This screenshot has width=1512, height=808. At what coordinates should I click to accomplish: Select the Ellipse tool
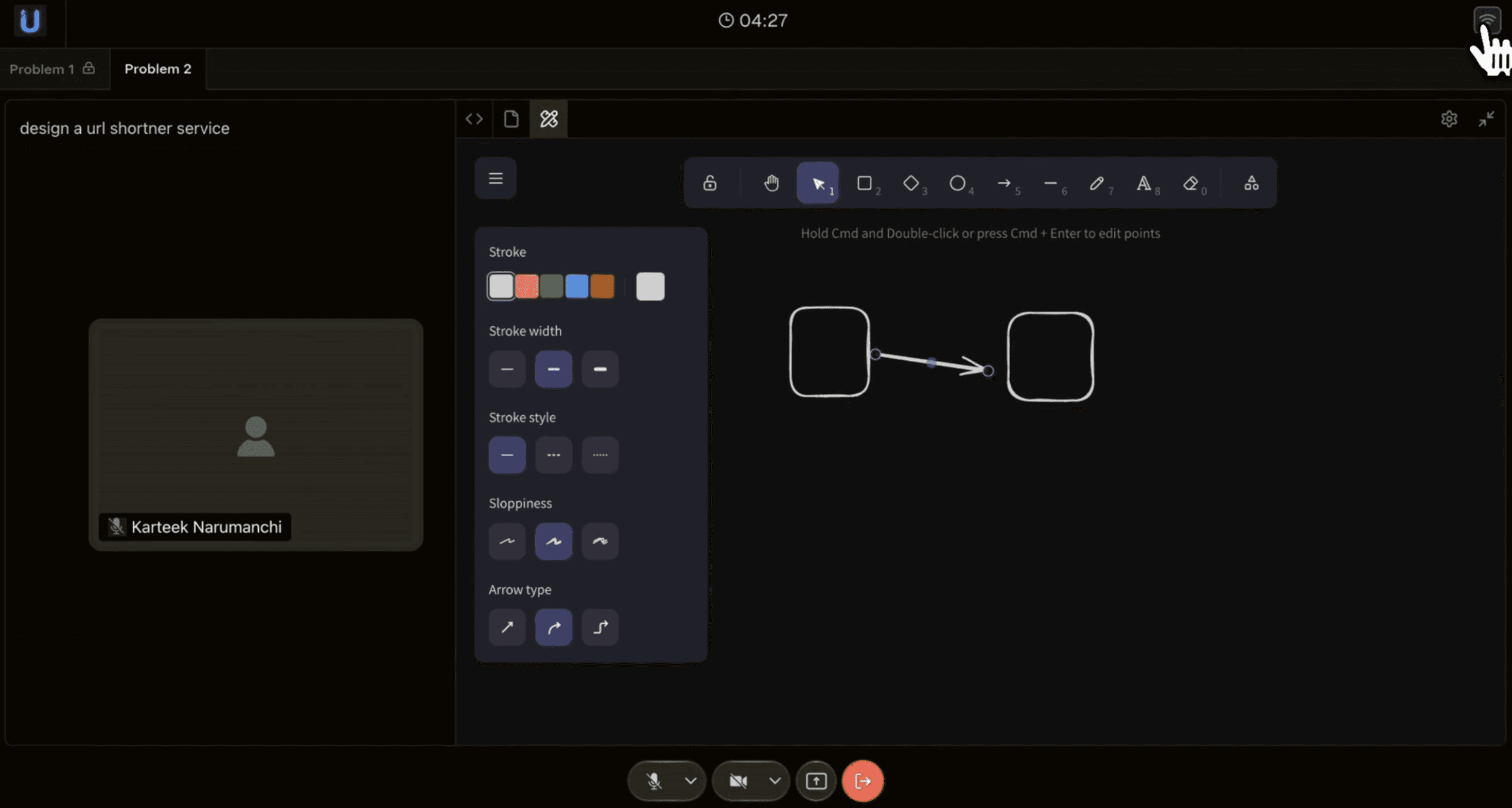coord(957,184)
